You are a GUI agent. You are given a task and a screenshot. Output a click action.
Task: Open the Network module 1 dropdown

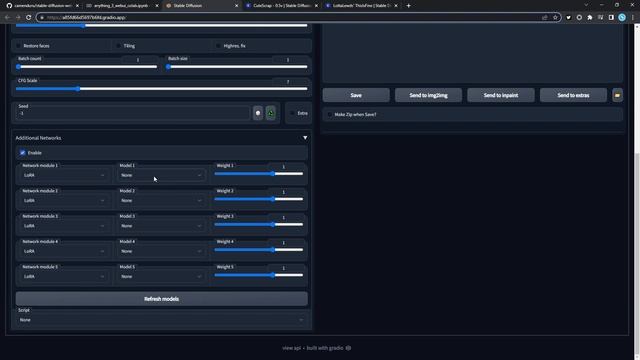click(64, 175)
